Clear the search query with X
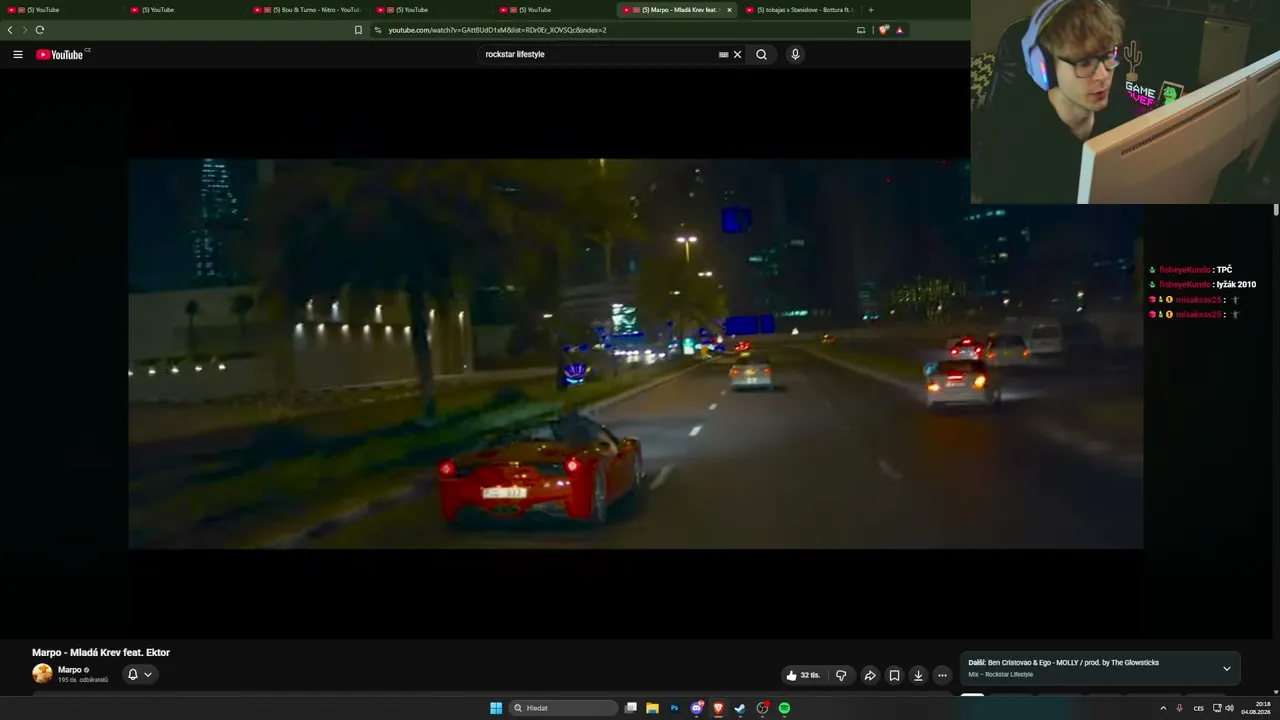Viewport: 1280px width, 720px height. [x=738, y=55]
